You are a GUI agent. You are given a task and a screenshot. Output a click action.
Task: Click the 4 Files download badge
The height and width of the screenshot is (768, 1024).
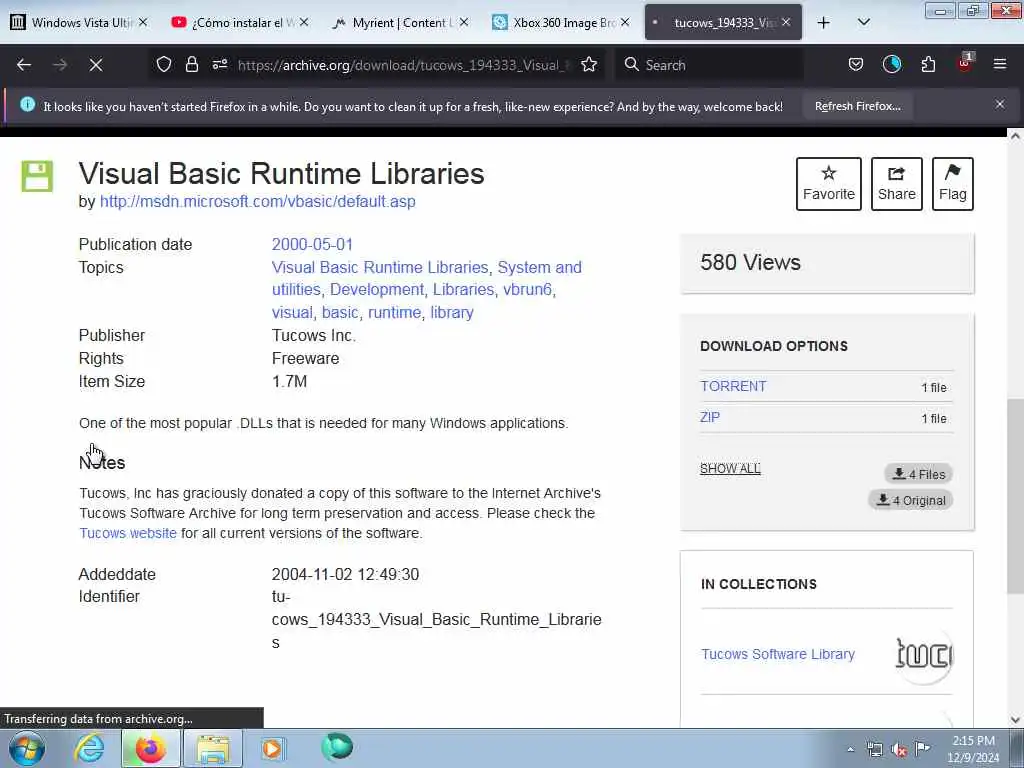point(919,474)
